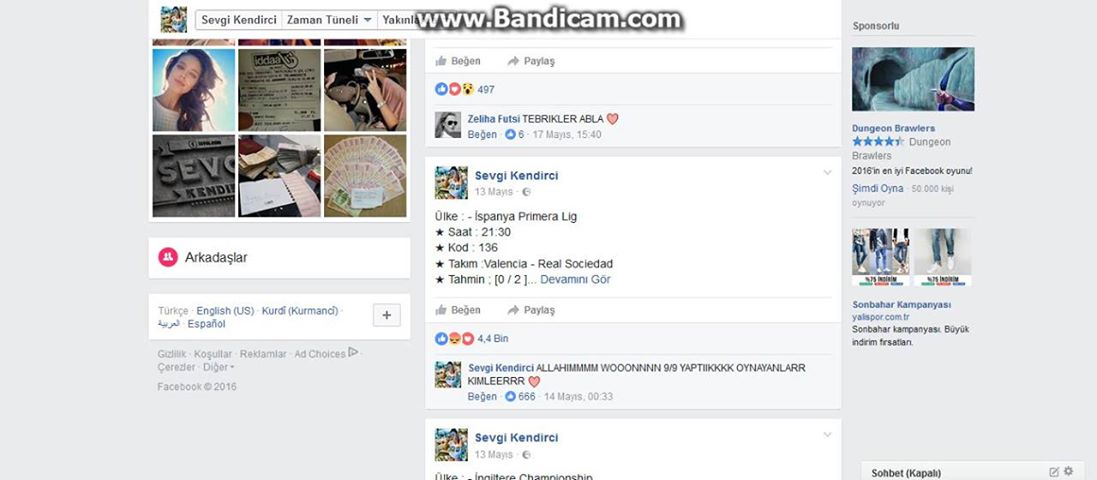Open reaction icons showing 4,4 Bin
Viewport: 1097px width, 480px height.
pyautogui.click(x=455, y=339)
